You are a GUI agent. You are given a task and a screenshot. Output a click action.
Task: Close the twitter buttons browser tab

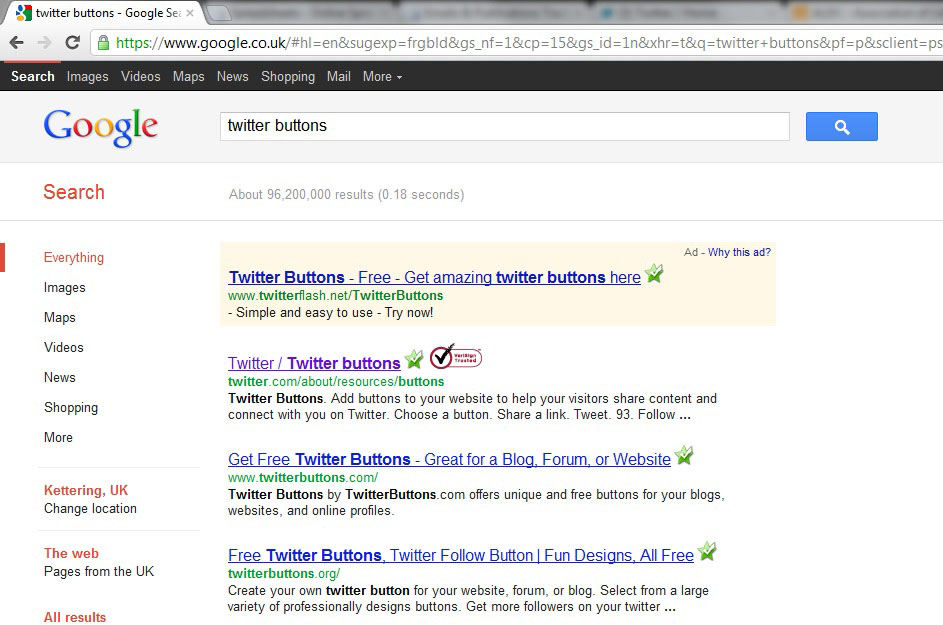(x=190, y=13)
